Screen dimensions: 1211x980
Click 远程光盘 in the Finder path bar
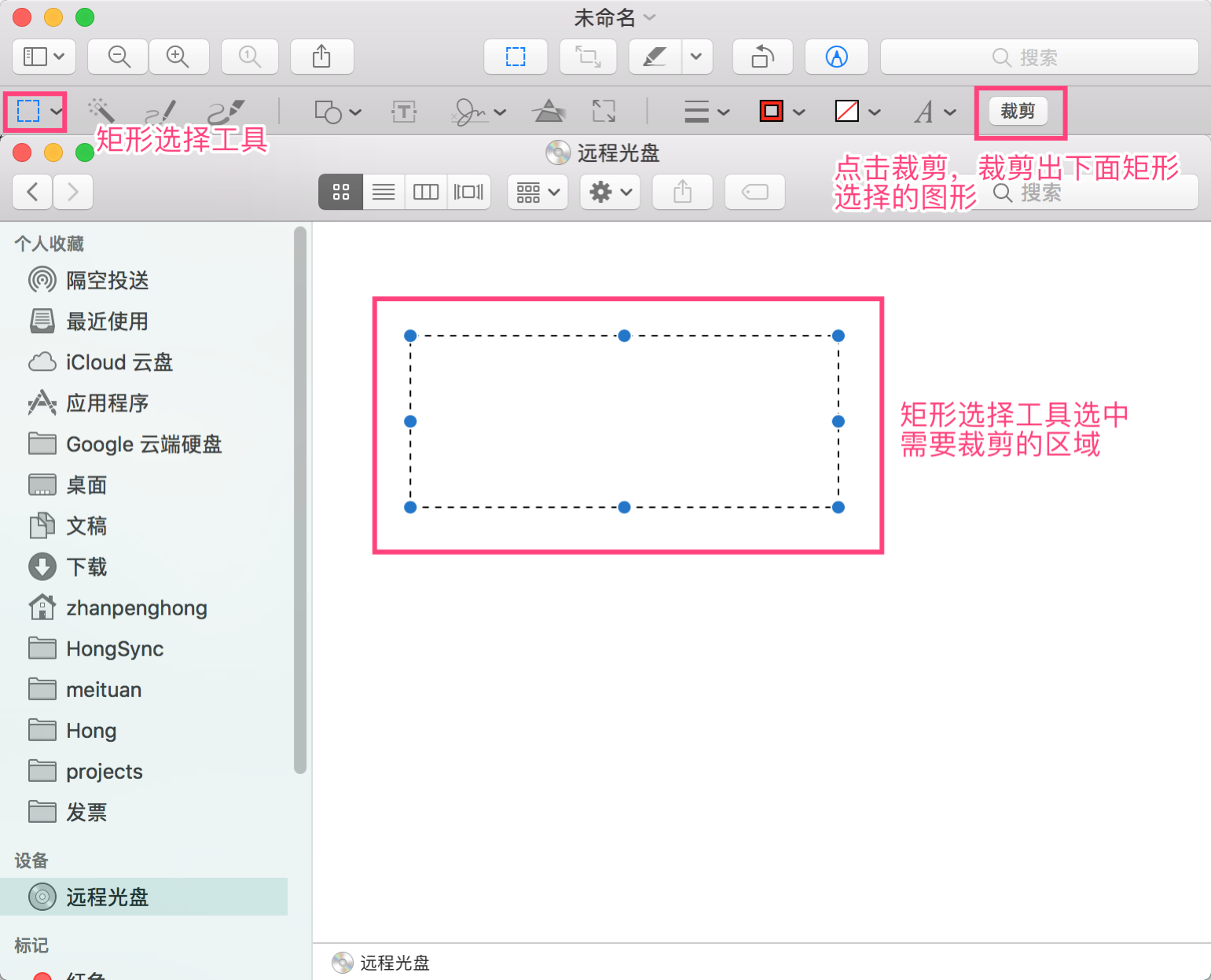click(x=380, y=963)
